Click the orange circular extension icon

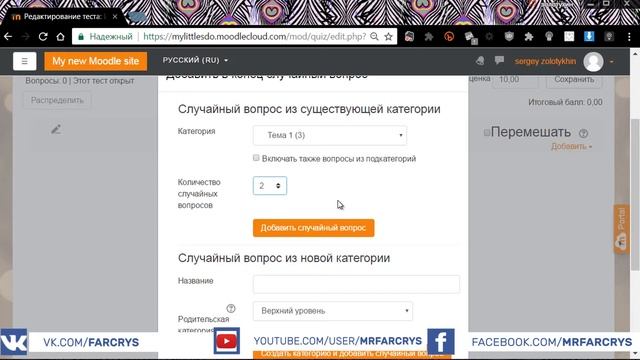tap(449, 37)
